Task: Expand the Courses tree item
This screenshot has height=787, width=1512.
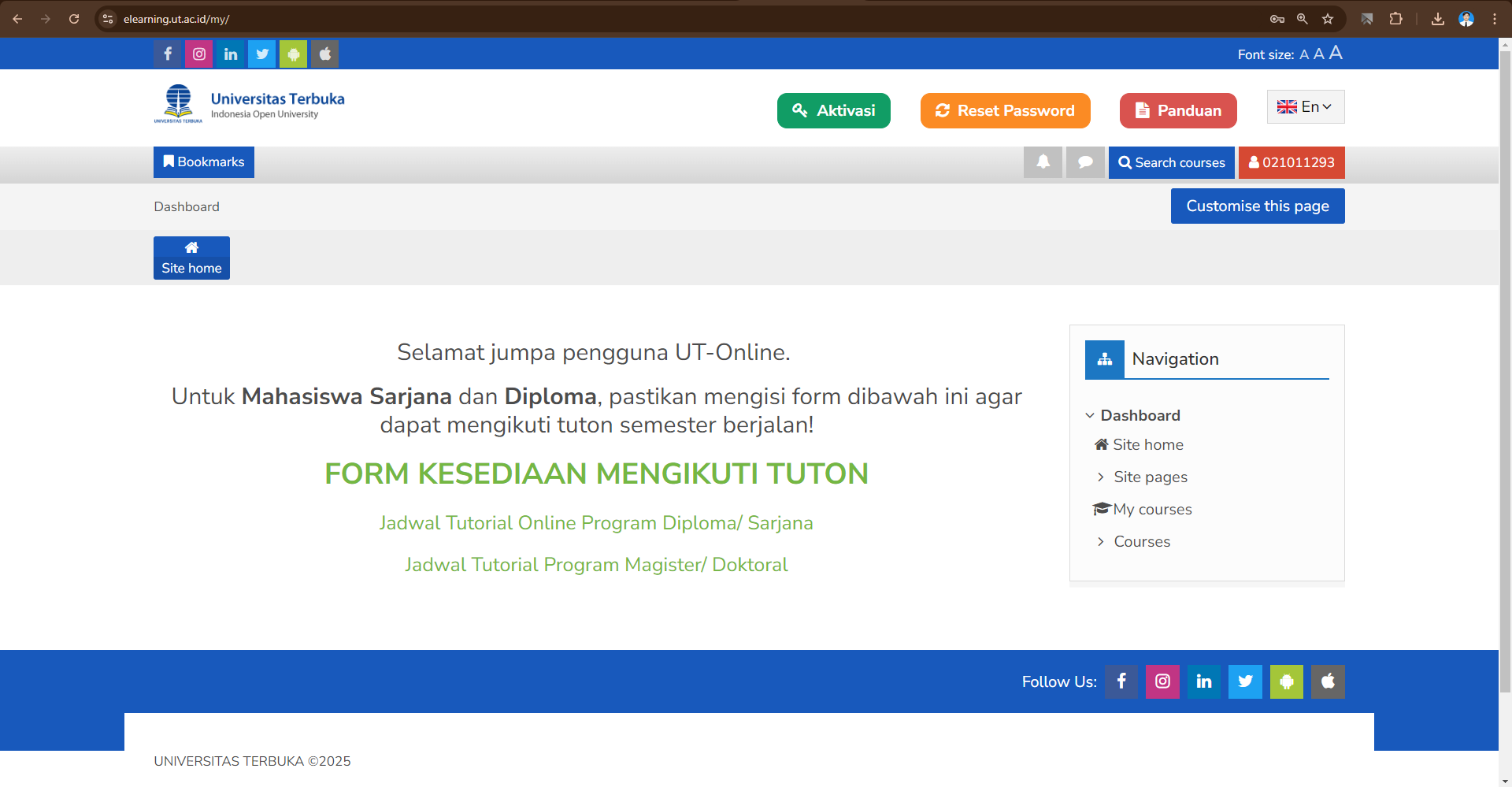Action: click(x=1101, y=541)
